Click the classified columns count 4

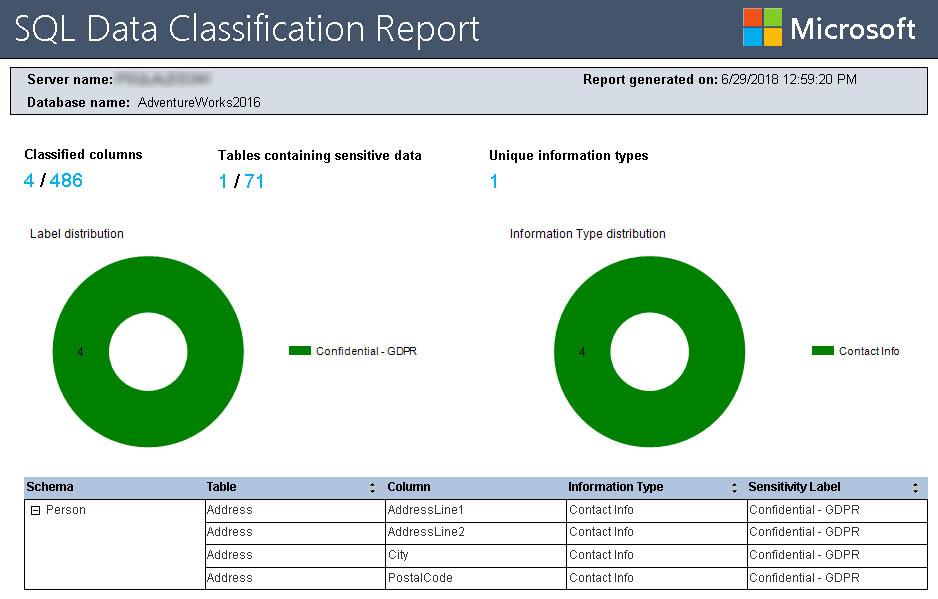(29, 180)
